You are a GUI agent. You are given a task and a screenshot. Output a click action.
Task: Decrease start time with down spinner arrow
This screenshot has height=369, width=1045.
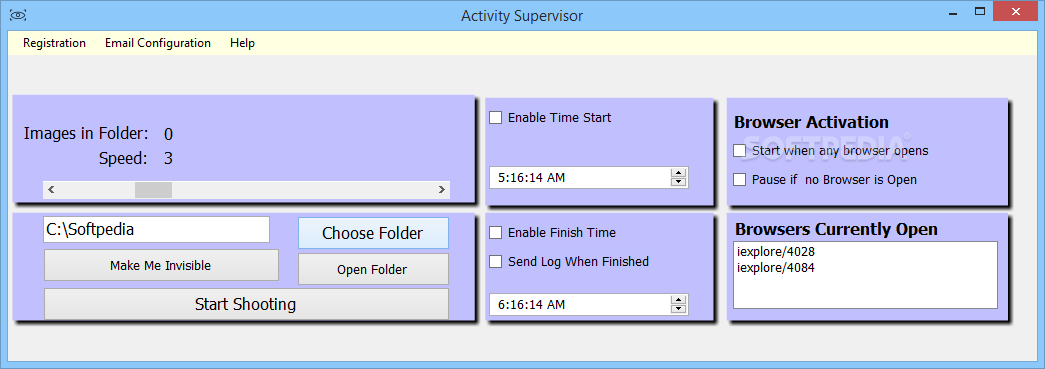[x=678, y=182]
